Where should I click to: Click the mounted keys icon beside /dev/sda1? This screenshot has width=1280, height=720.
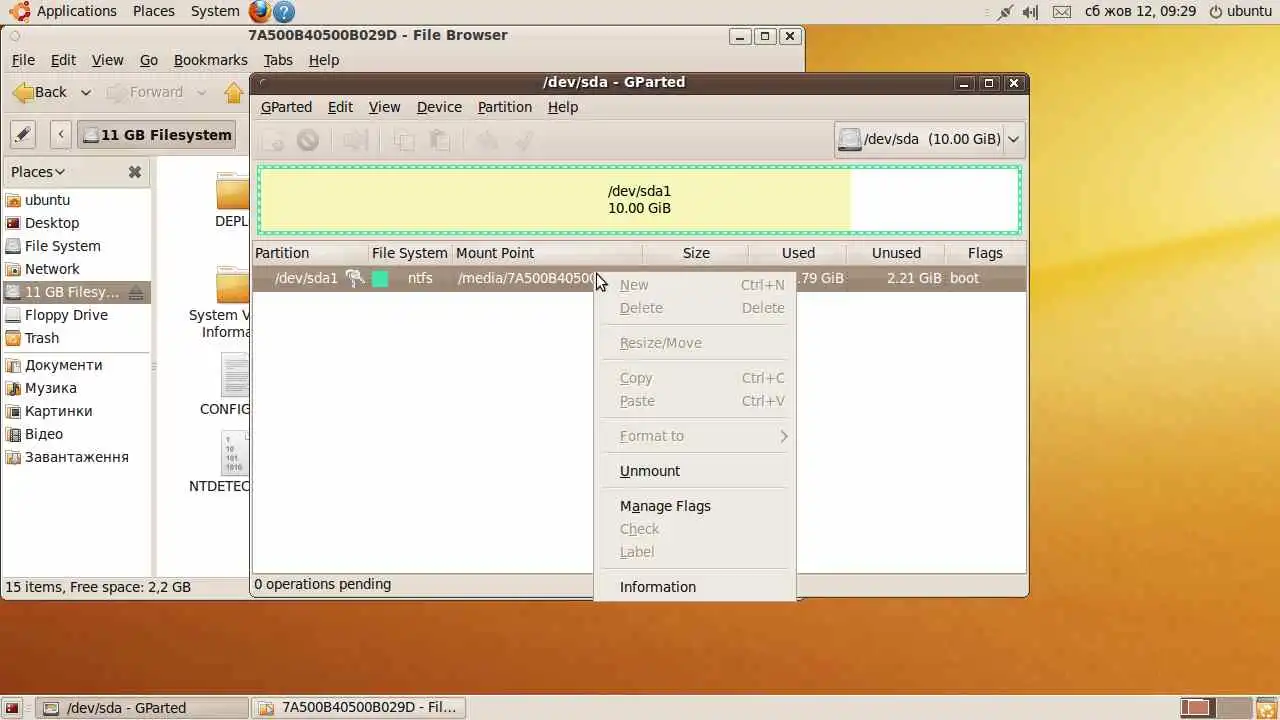point(355,278)
